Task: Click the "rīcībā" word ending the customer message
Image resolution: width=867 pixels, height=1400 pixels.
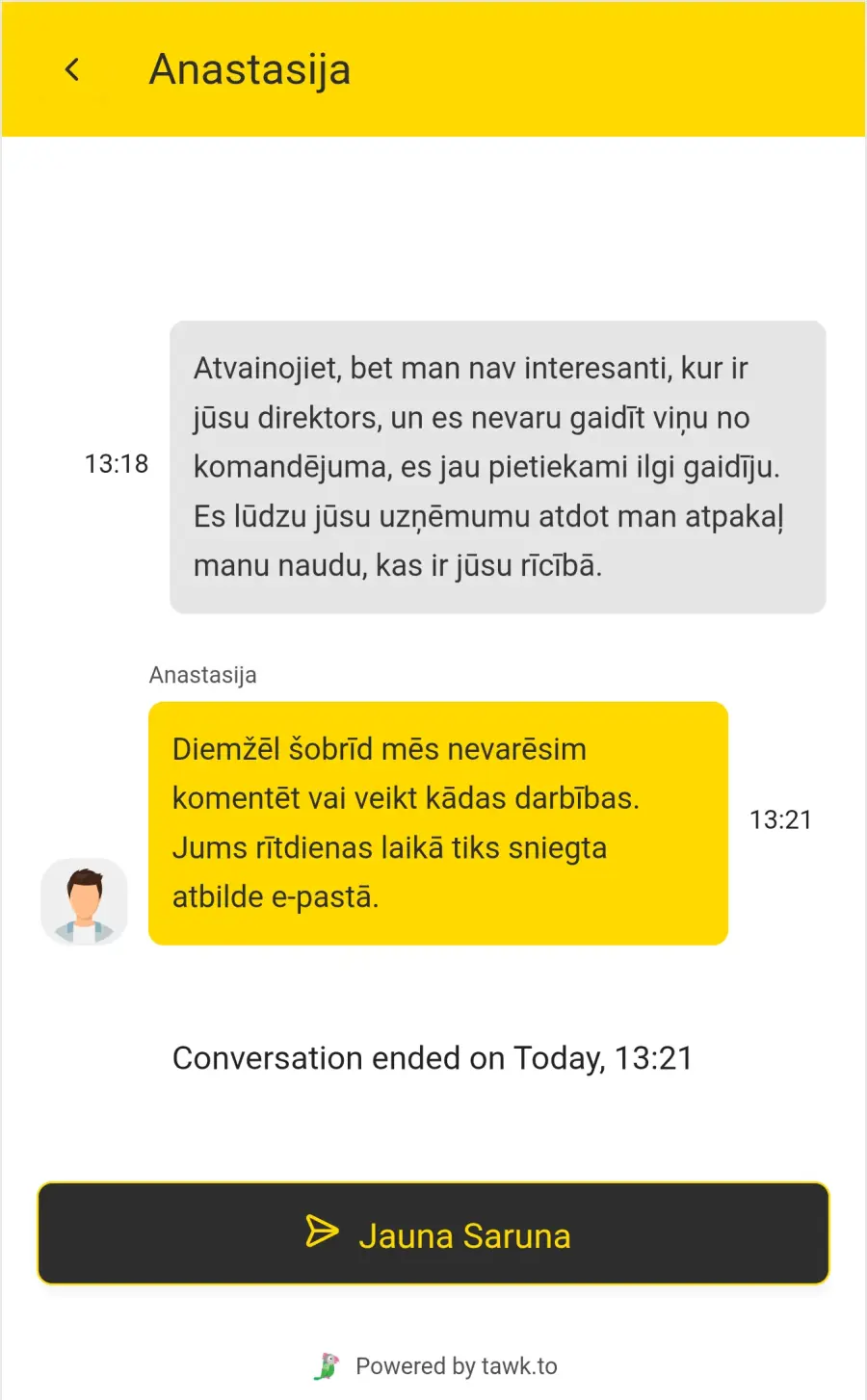Action: (561, 565)
